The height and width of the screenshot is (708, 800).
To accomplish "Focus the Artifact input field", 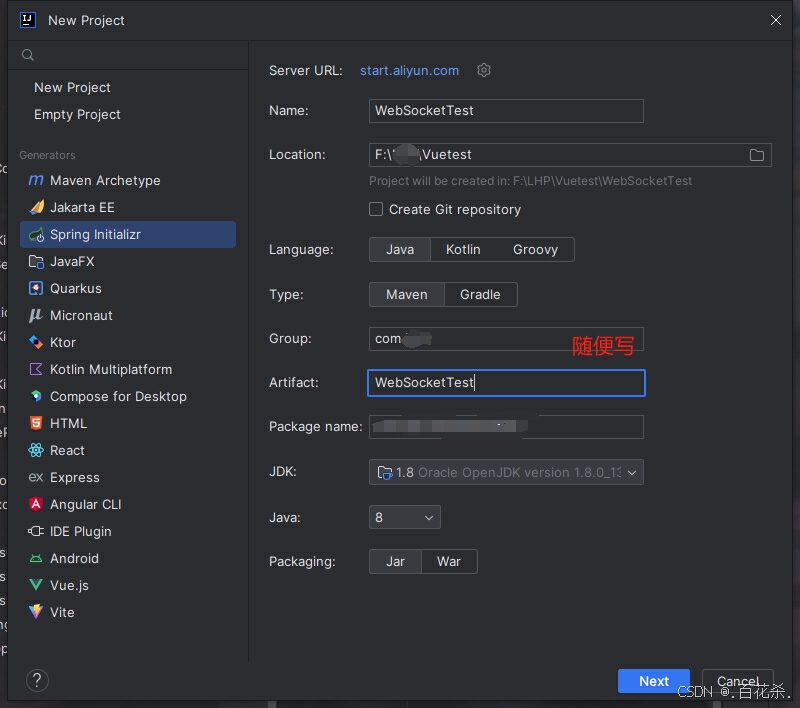I will click(x=506, y=383).
